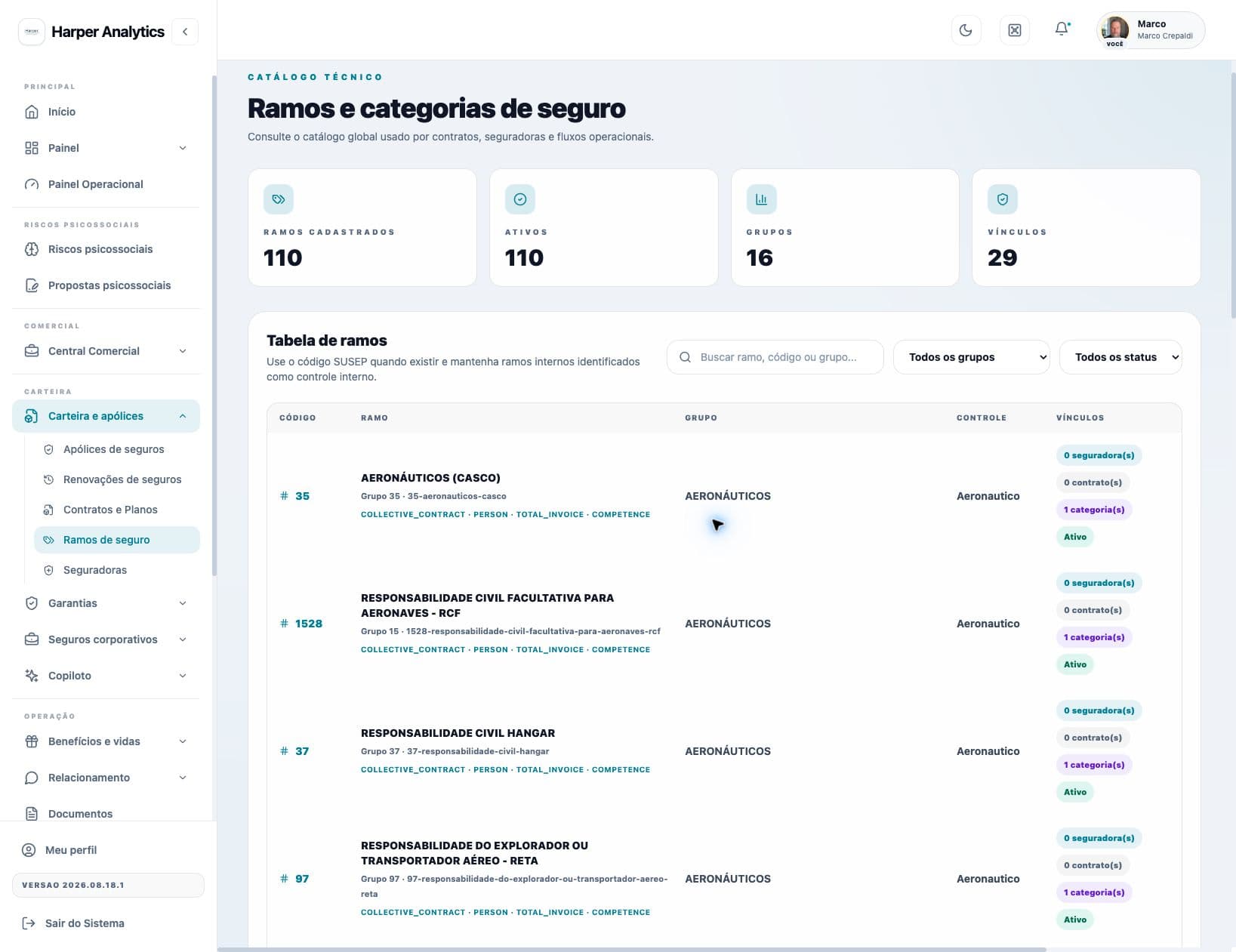This screenshot has height=952, width=1236.
Task: Click the Renovações de seguros history icon
Action: tap(48, 479)
